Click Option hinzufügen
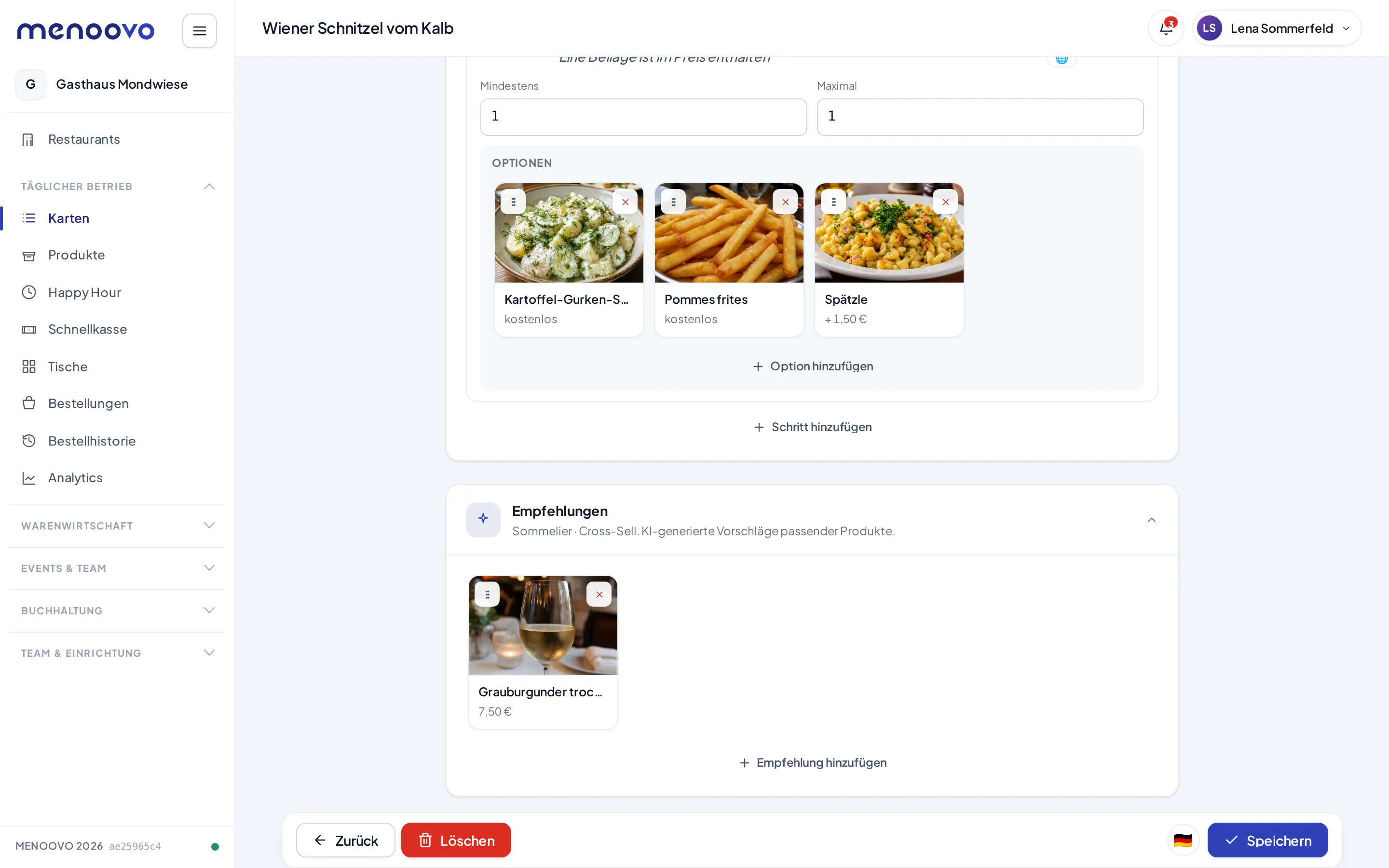Viewport: 1389px width, 868px height. (813, 366)
